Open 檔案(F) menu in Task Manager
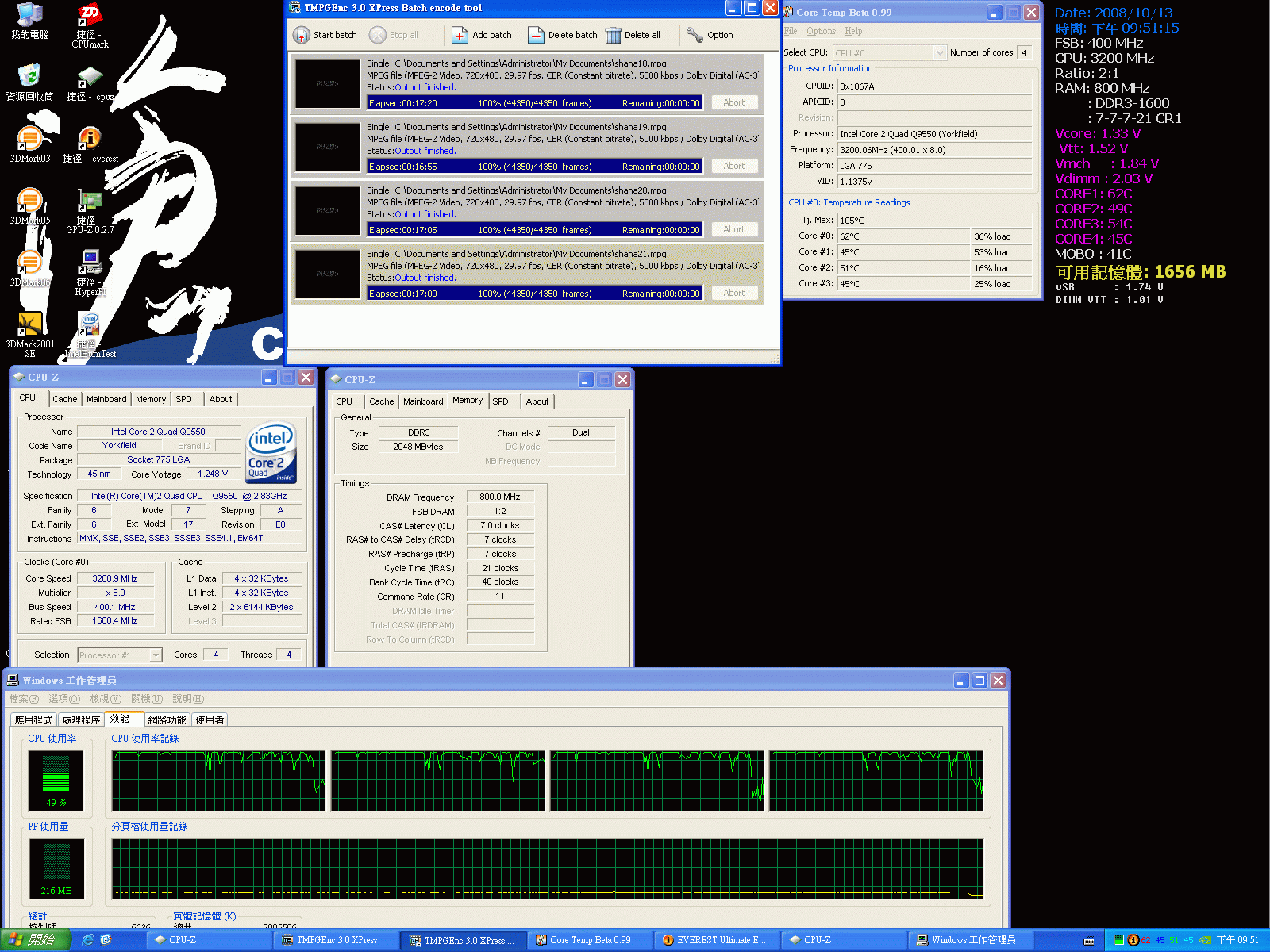The height and width of the screenshot is (952, 1270). click(24, 699)
